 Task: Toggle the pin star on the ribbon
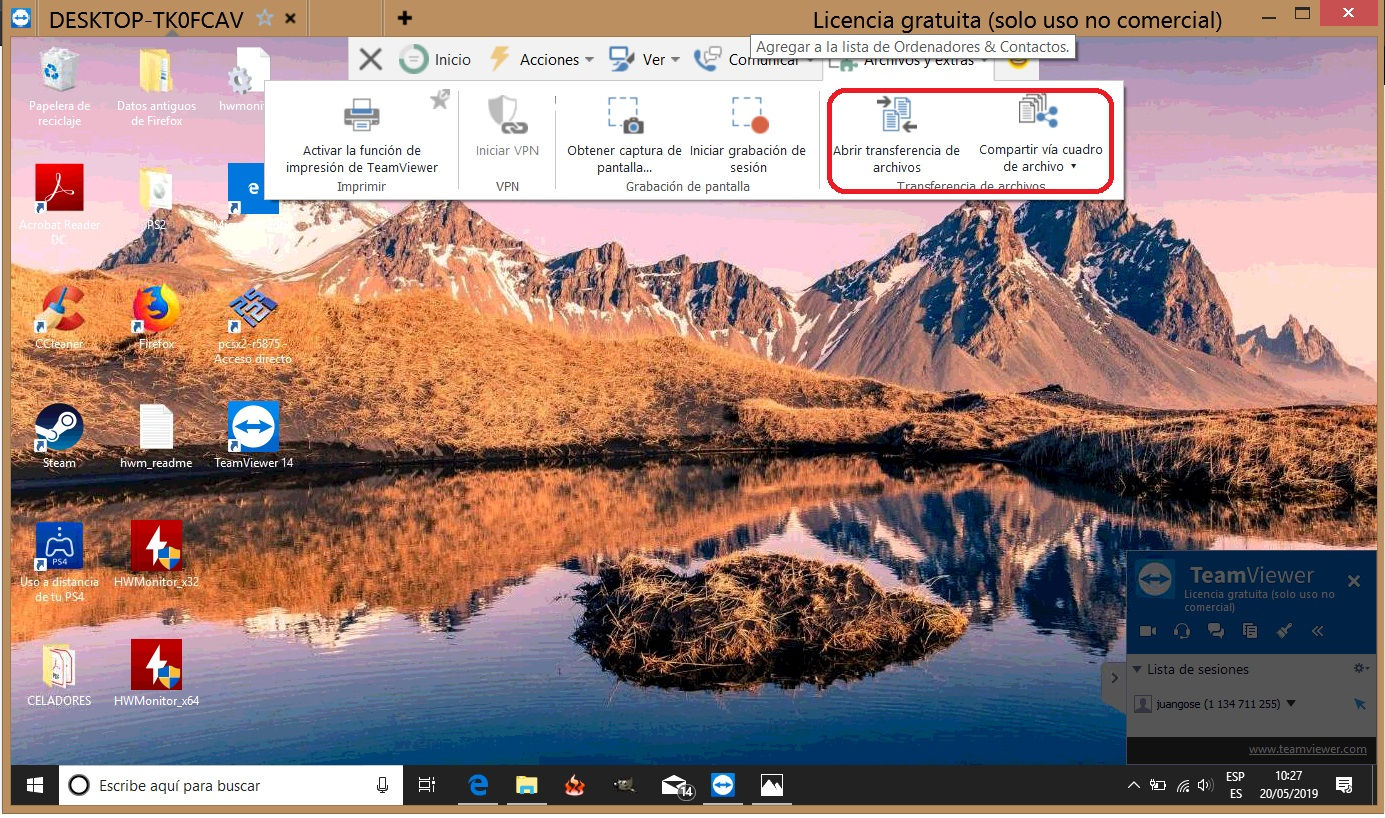(x=439, y=99)
